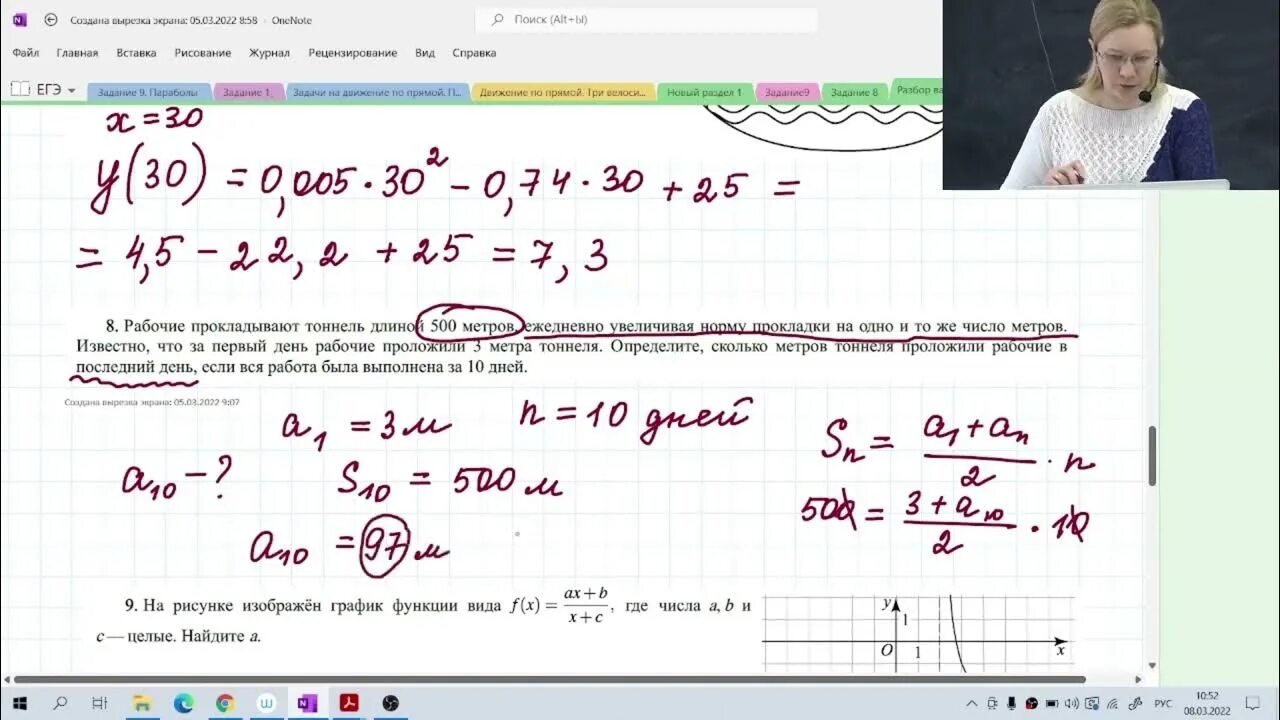Viewport: 1280px width, 720px height.
Task: Click the Поиск (Alt+Ы) search field
Action: tap(648, 19)
